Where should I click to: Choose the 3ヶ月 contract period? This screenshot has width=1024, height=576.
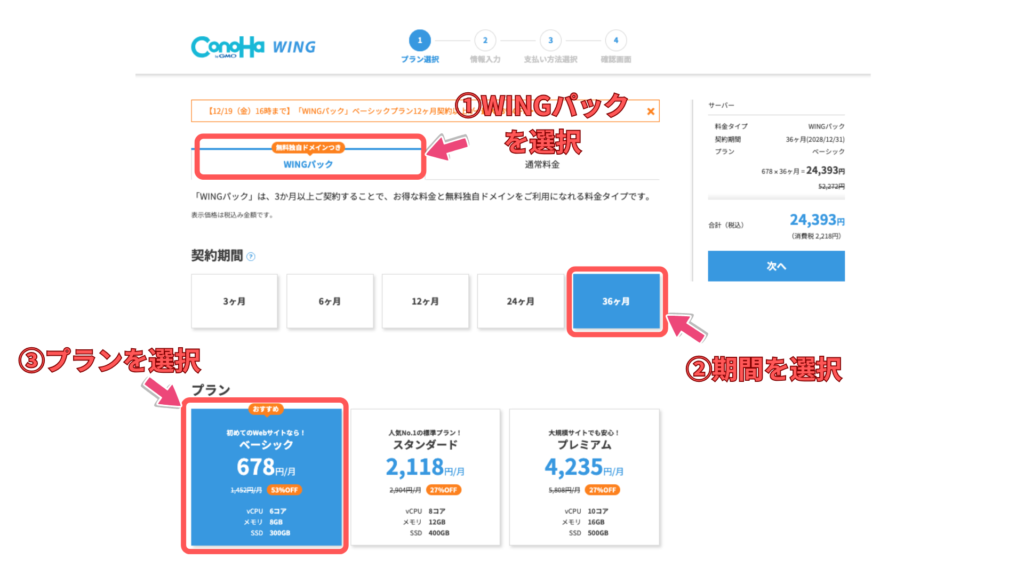coord(234,301)
